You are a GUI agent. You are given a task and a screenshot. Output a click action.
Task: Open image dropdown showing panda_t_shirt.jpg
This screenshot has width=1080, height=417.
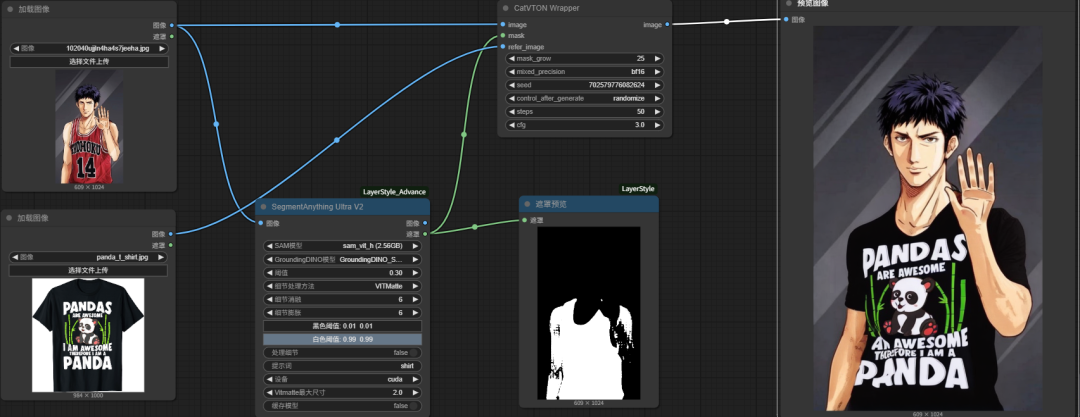point(87,257)
